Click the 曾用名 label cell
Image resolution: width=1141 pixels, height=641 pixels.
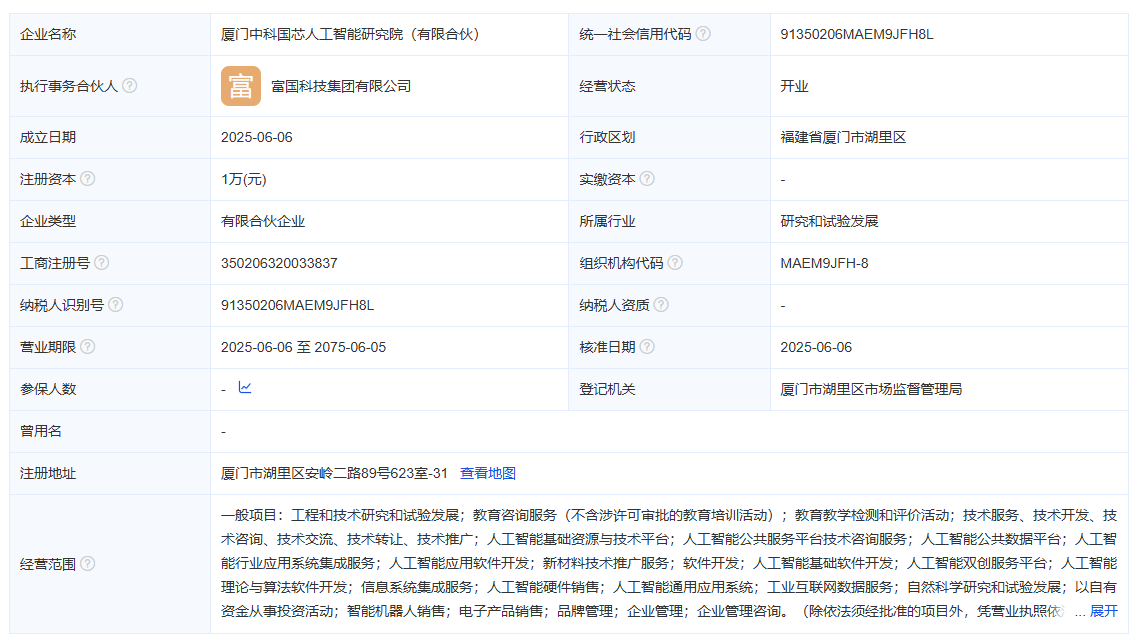pyautogui.click(x=110, y=431)
